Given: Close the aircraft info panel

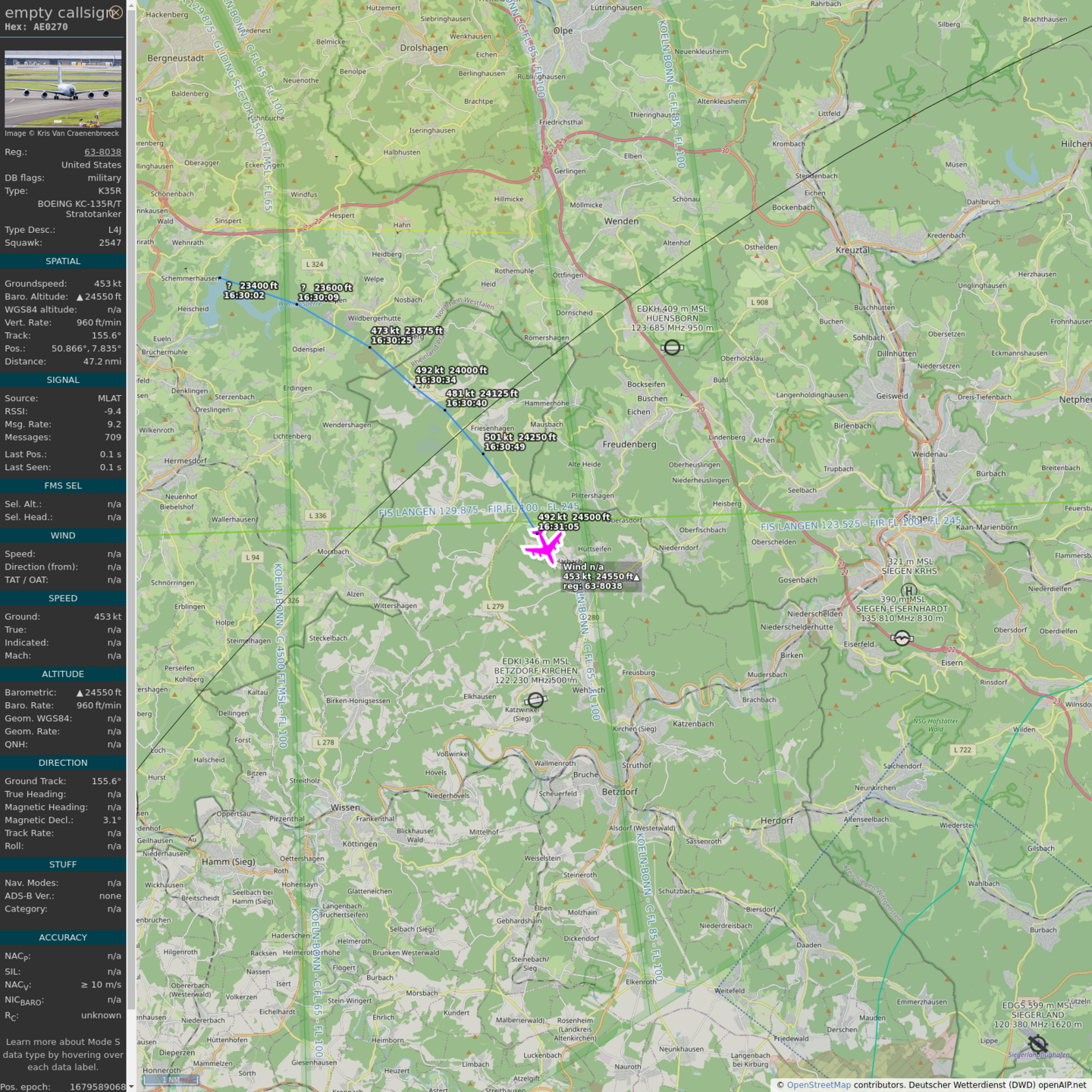Looking at the screenshot, I should [116, 12].
